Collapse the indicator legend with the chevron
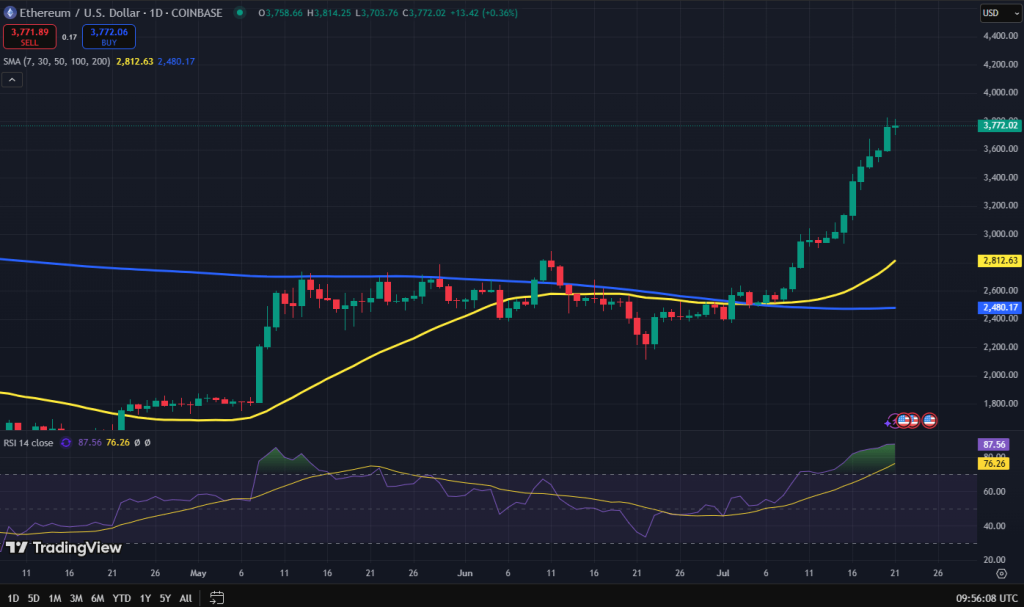The image size is (1024, 607). tap(12, 80)
